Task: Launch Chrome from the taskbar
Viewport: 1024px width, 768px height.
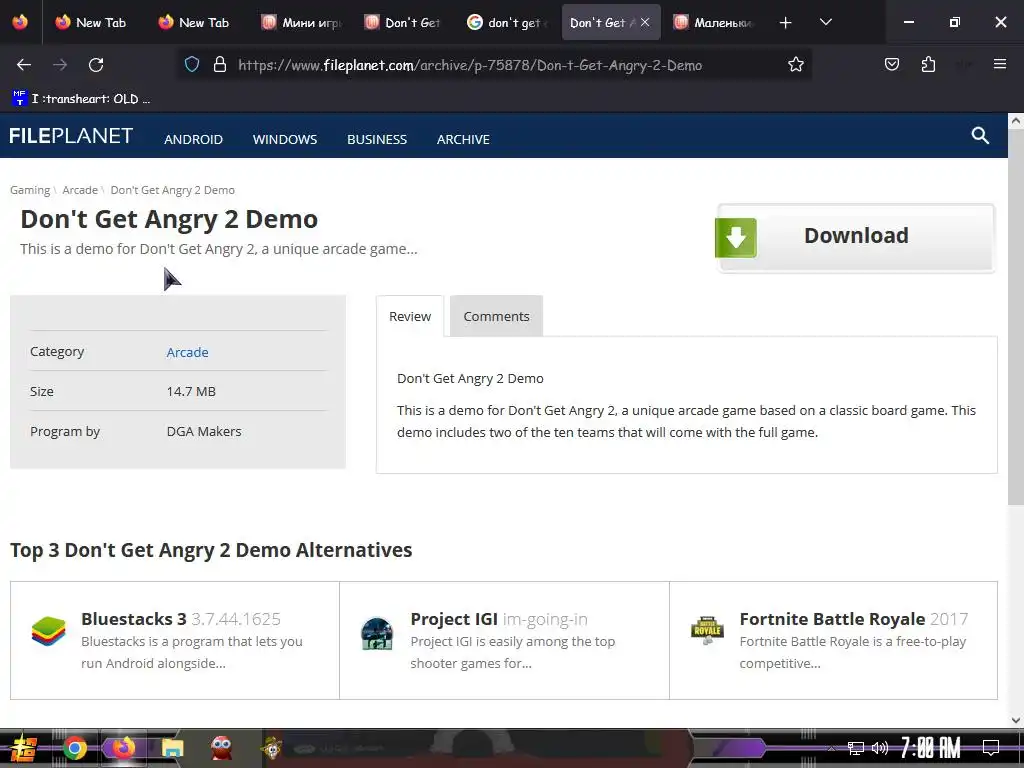Action: click(74, 748)
